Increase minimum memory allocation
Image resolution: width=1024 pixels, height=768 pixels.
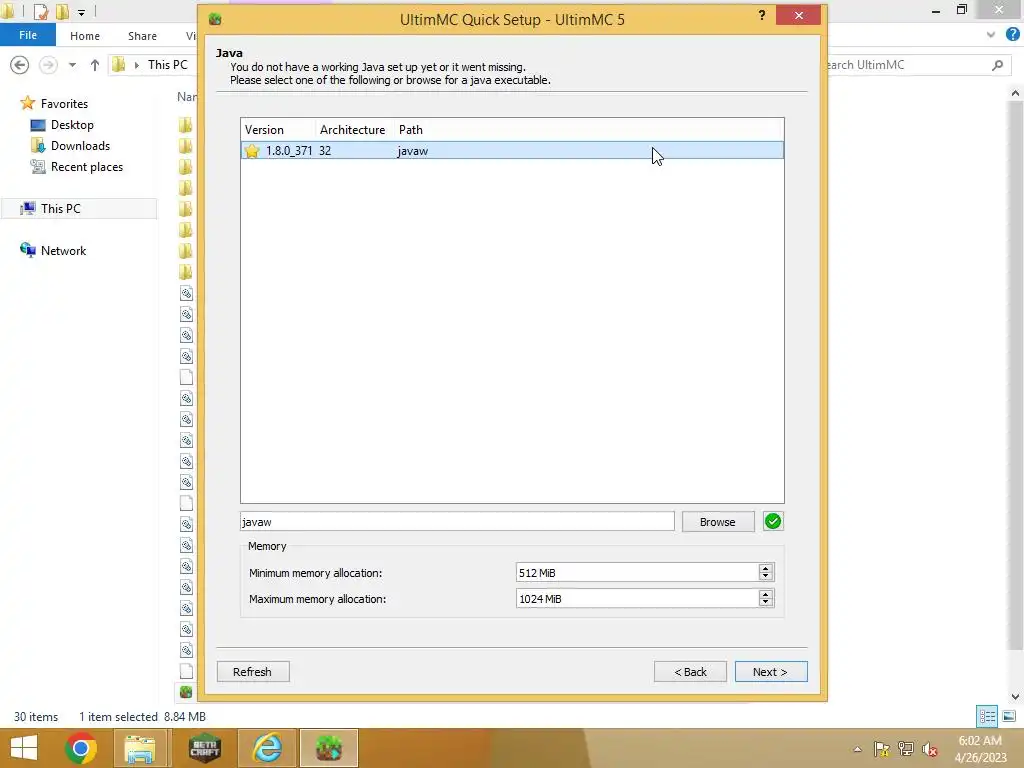(766, 568)
